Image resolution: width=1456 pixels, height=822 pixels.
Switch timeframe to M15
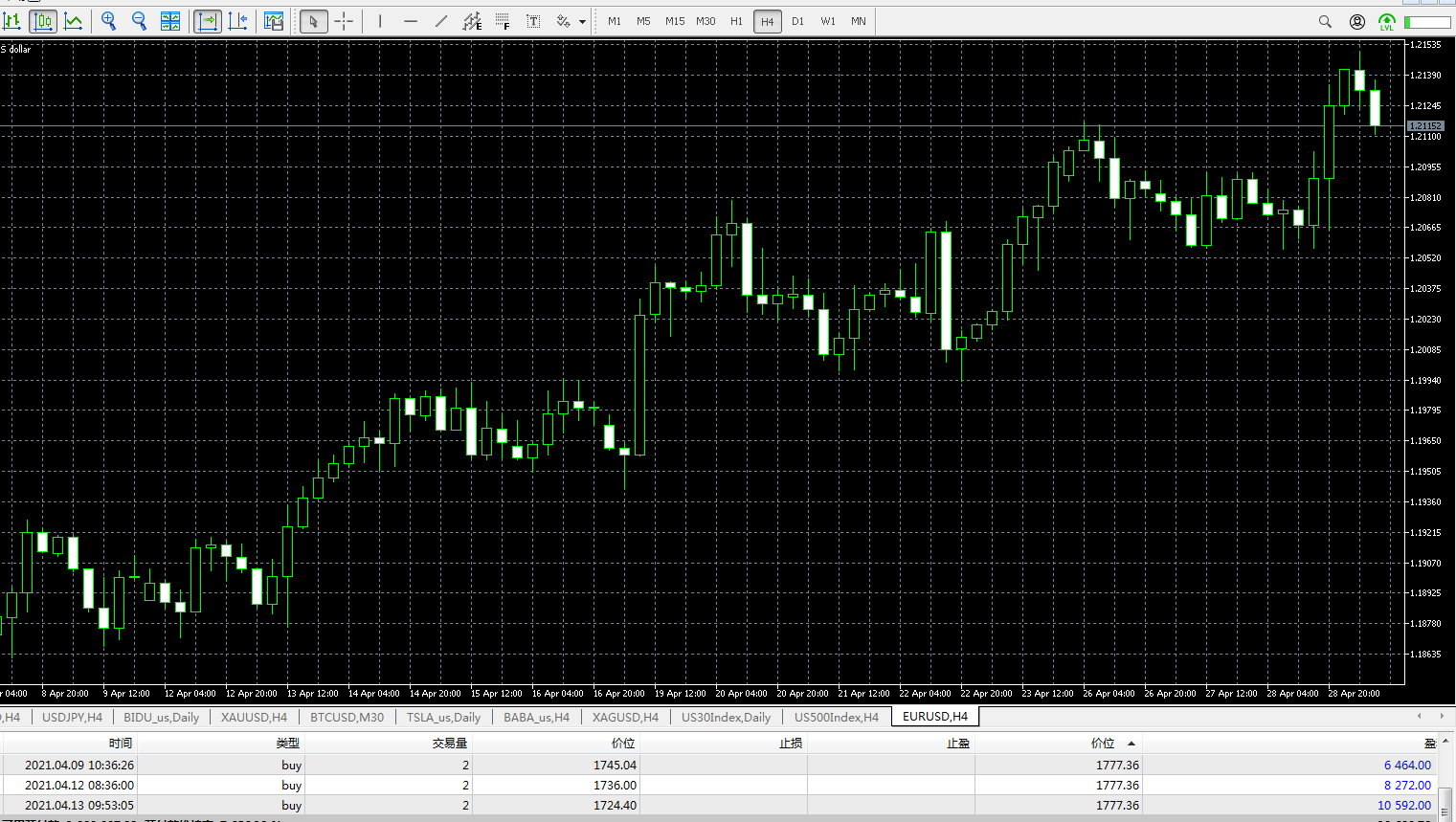[x=675, y=21]
